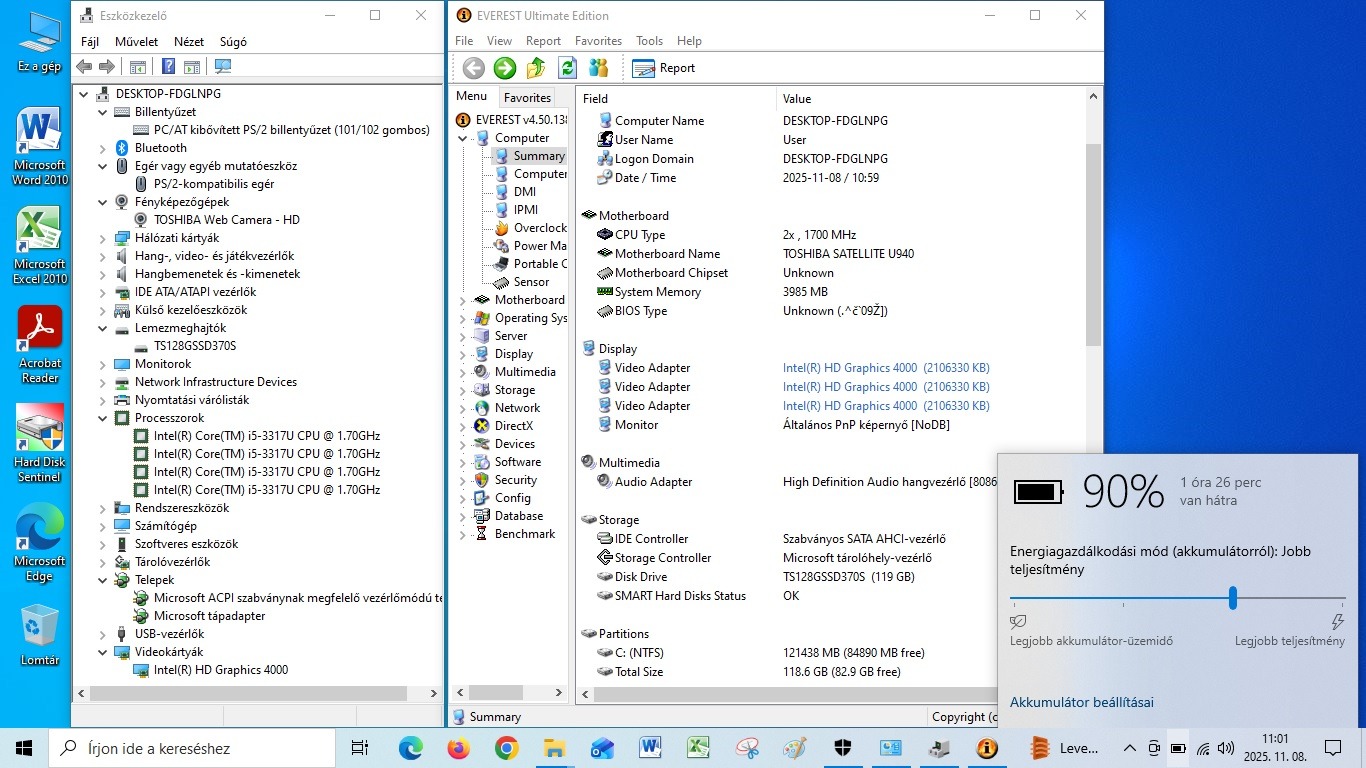Click first Intel(R) HD Graphics 4000 link
Viewport: 1366px width, 768px height.
coord(886,368)
